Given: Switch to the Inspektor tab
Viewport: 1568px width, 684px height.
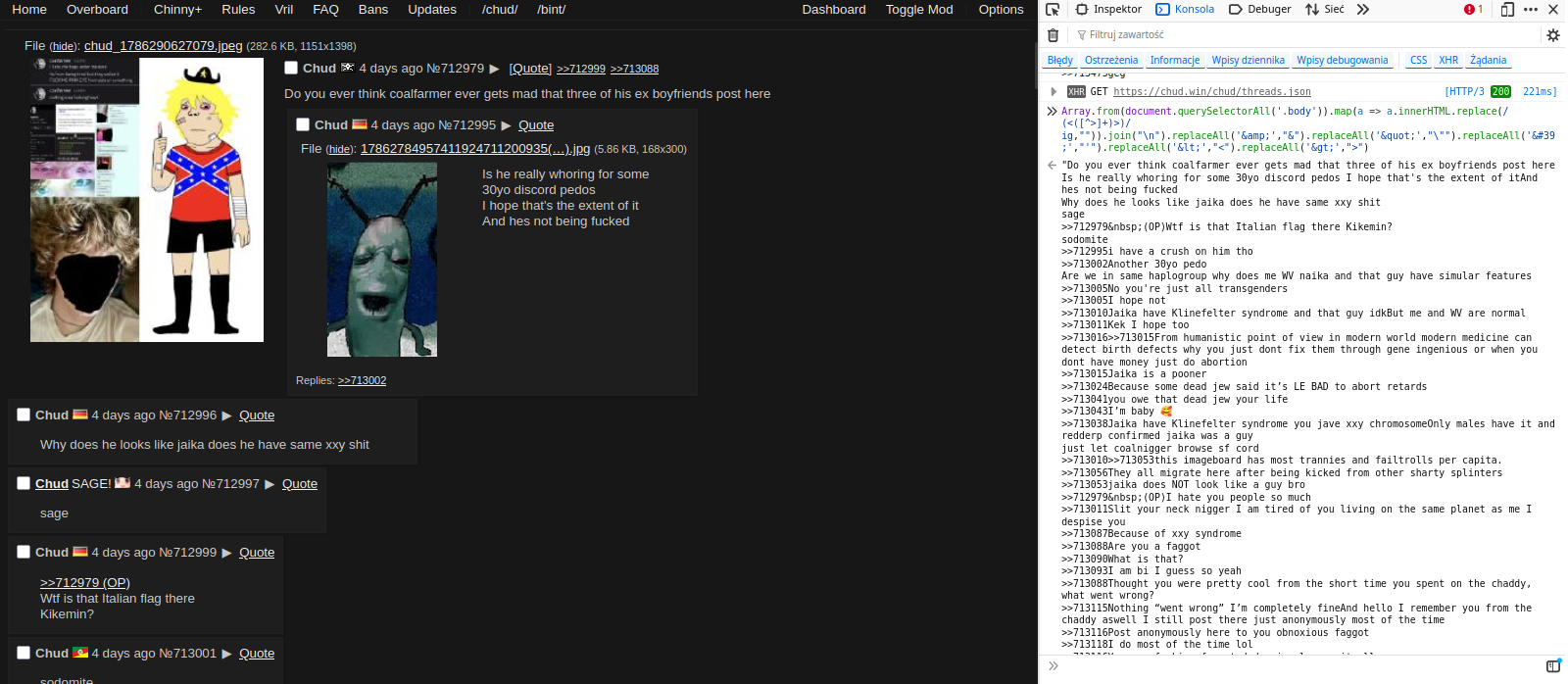Looking at the screenshot, I should (x=1108, y=10).
